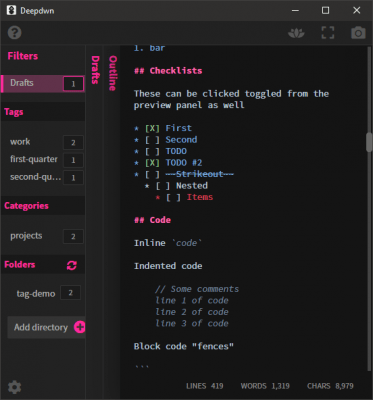
Task: Click the inline `code` text
Action: [187, 243]
